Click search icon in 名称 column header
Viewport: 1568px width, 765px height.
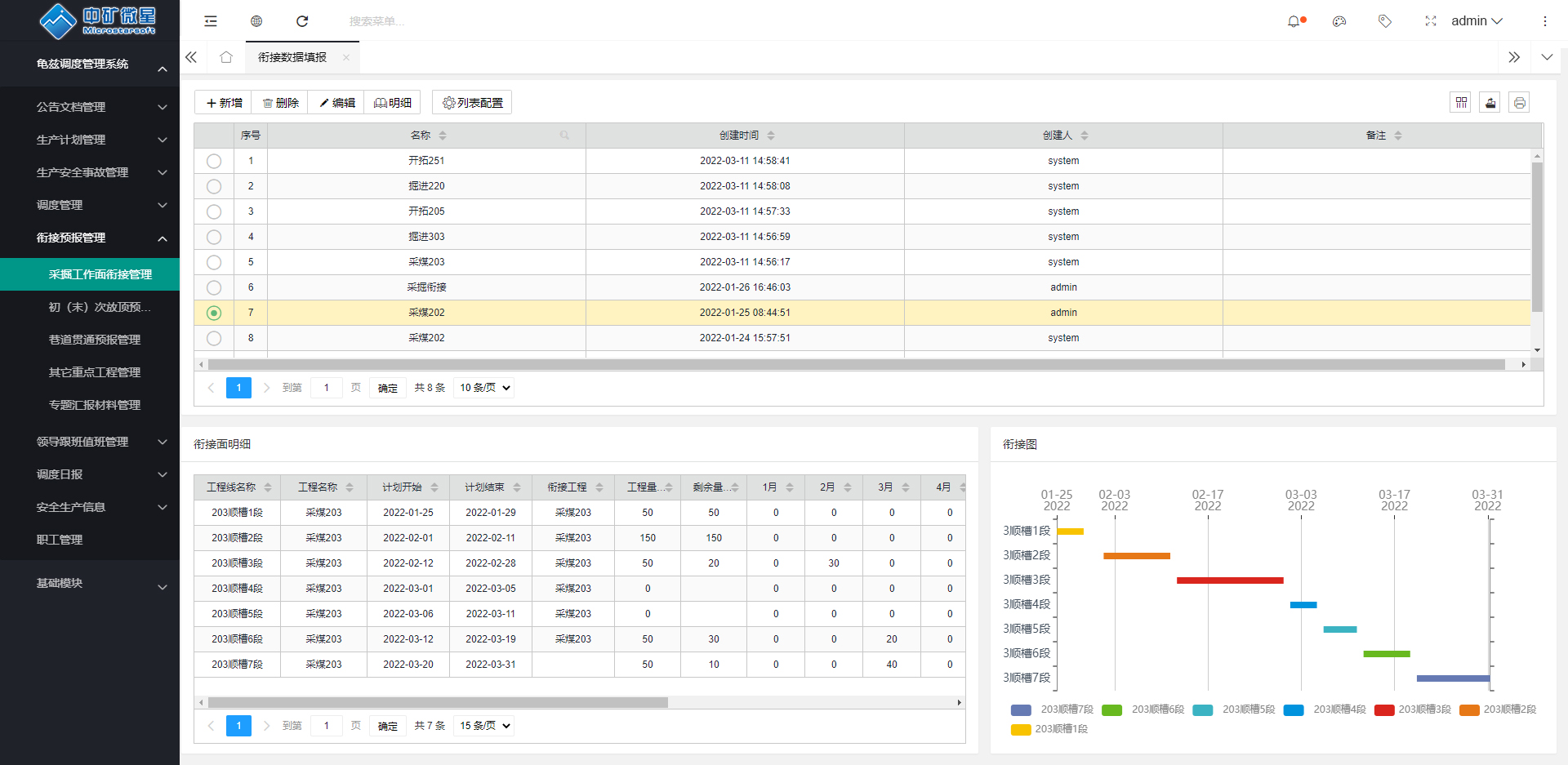point(564,136)
